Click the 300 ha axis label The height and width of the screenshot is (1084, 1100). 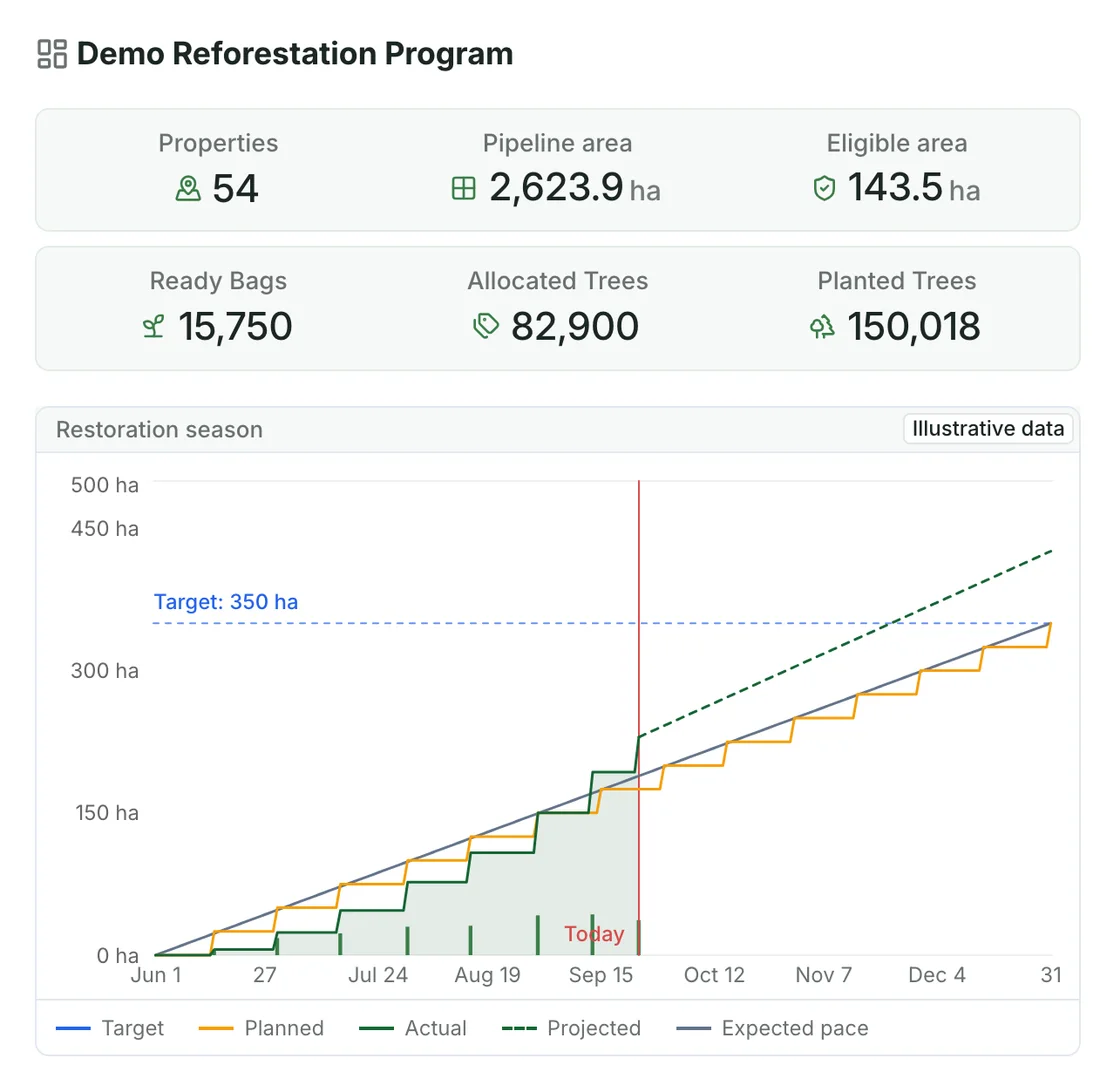(x=105, y=671)
